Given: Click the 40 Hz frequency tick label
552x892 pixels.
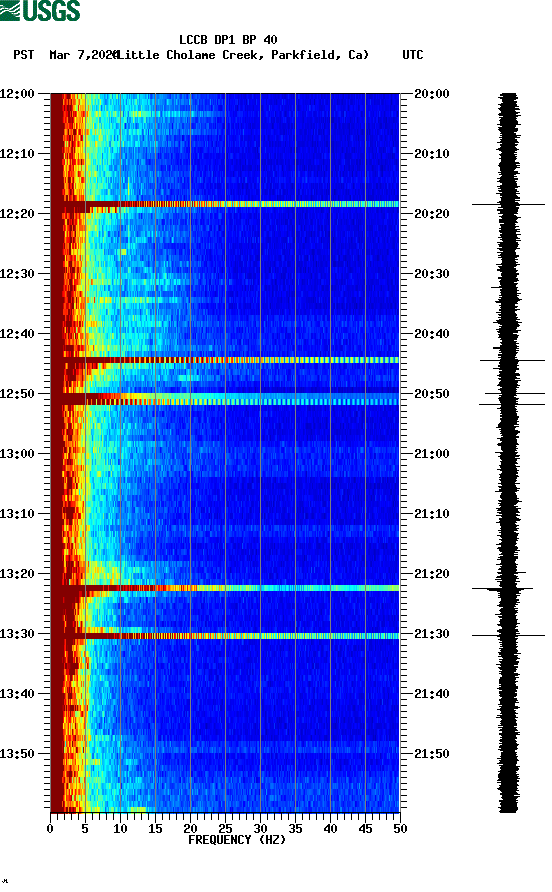Looking at the screenshot, I should pos(330,829).
